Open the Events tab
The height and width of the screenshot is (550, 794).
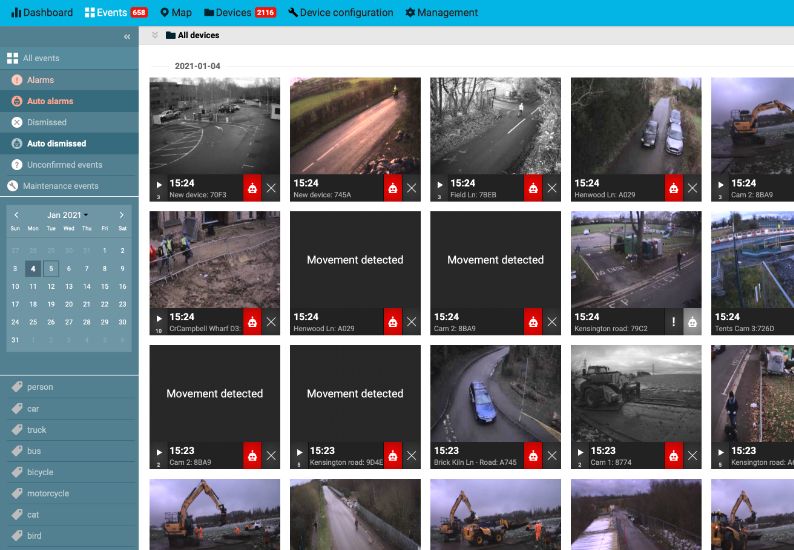click(116, 12)
